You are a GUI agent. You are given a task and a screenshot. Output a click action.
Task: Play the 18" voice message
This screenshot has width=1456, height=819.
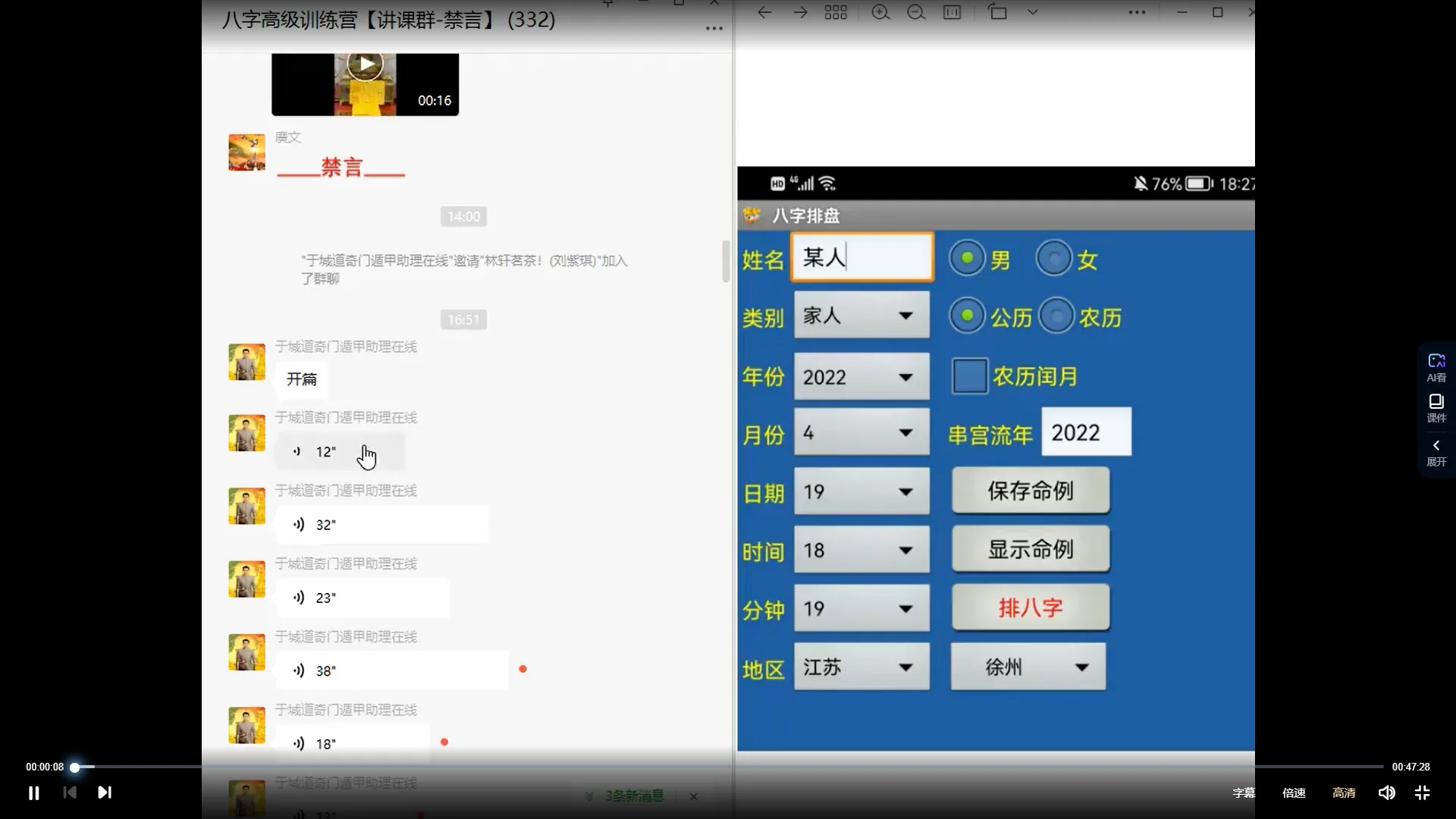pyautogui.click(x=353, y=744)
